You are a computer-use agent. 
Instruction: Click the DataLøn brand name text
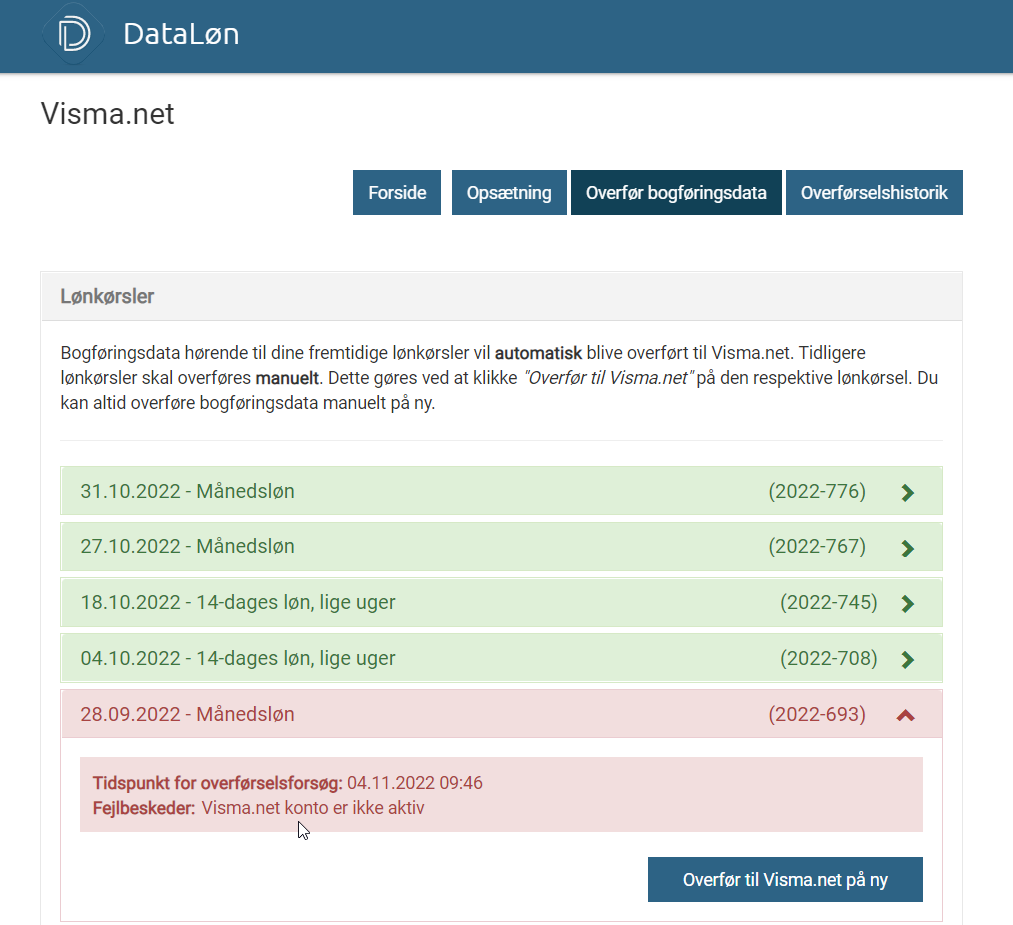coord(181,35)
